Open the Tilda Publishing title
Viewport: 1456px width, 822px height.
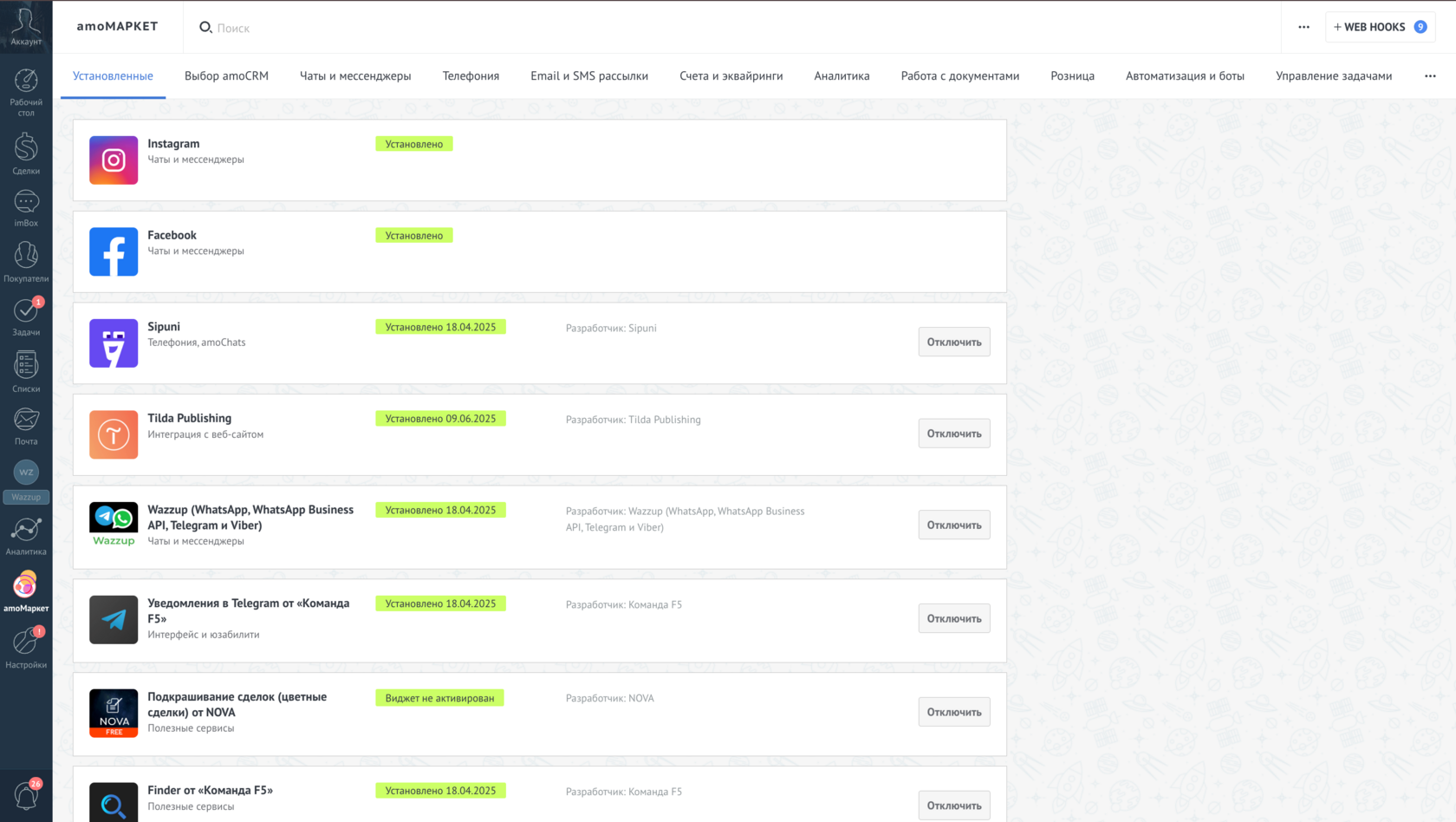pos(189,418)
